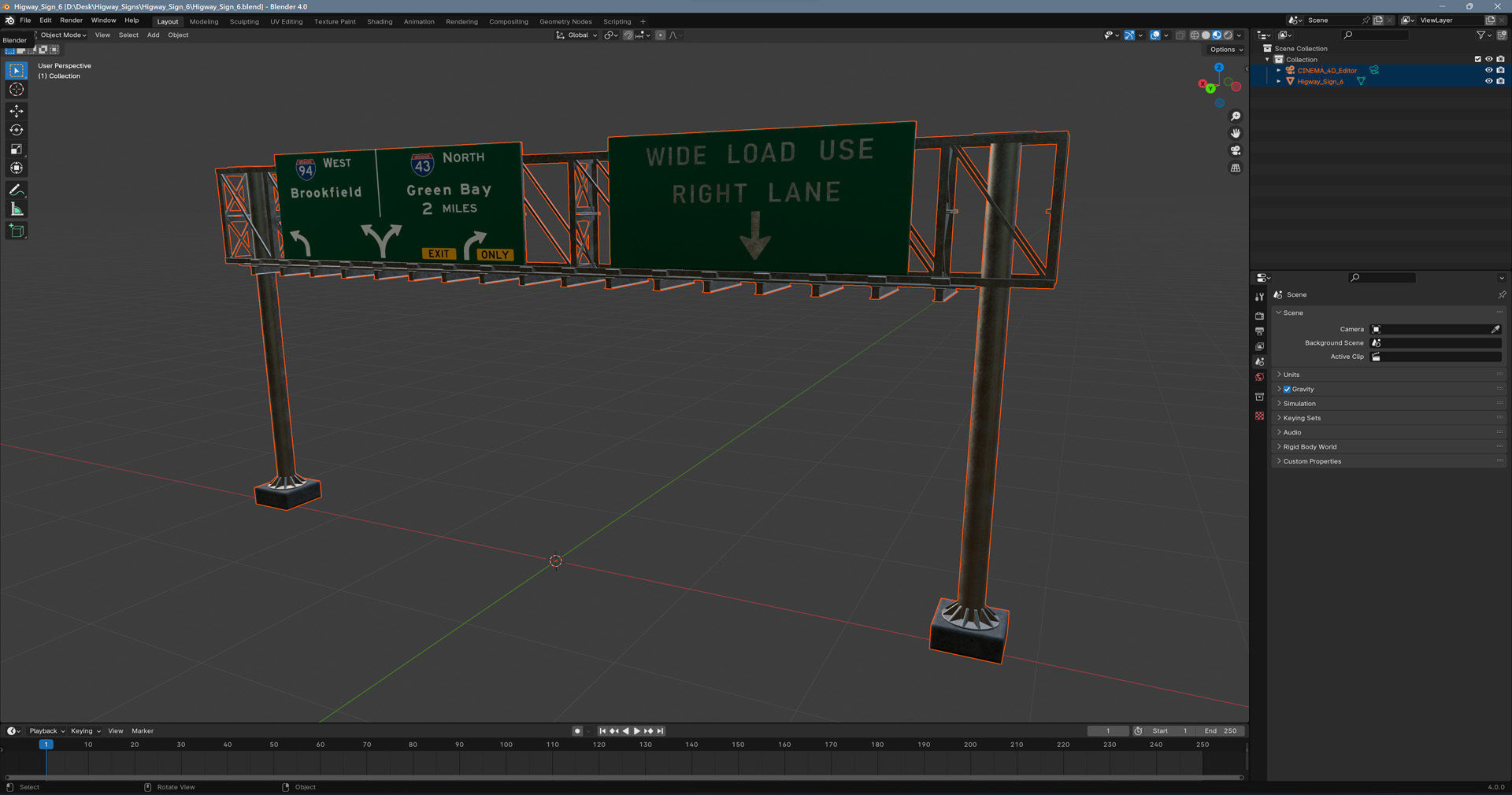1512x795 pixels.
Task: Switch to Solid viewport shading
Action: coord(1206,35)
